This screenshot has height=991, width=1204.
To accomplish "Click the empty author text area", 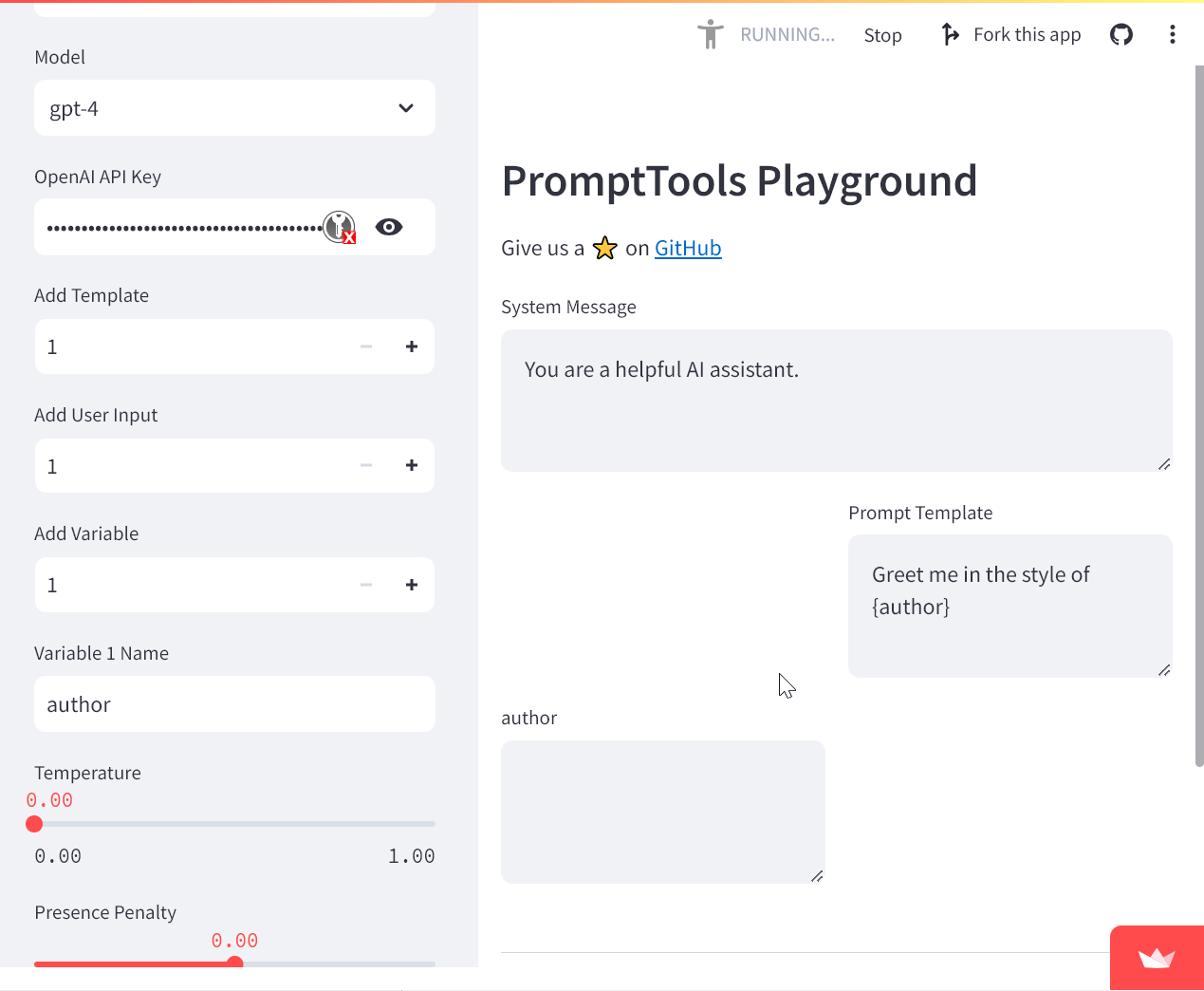I will pos(663,812).
